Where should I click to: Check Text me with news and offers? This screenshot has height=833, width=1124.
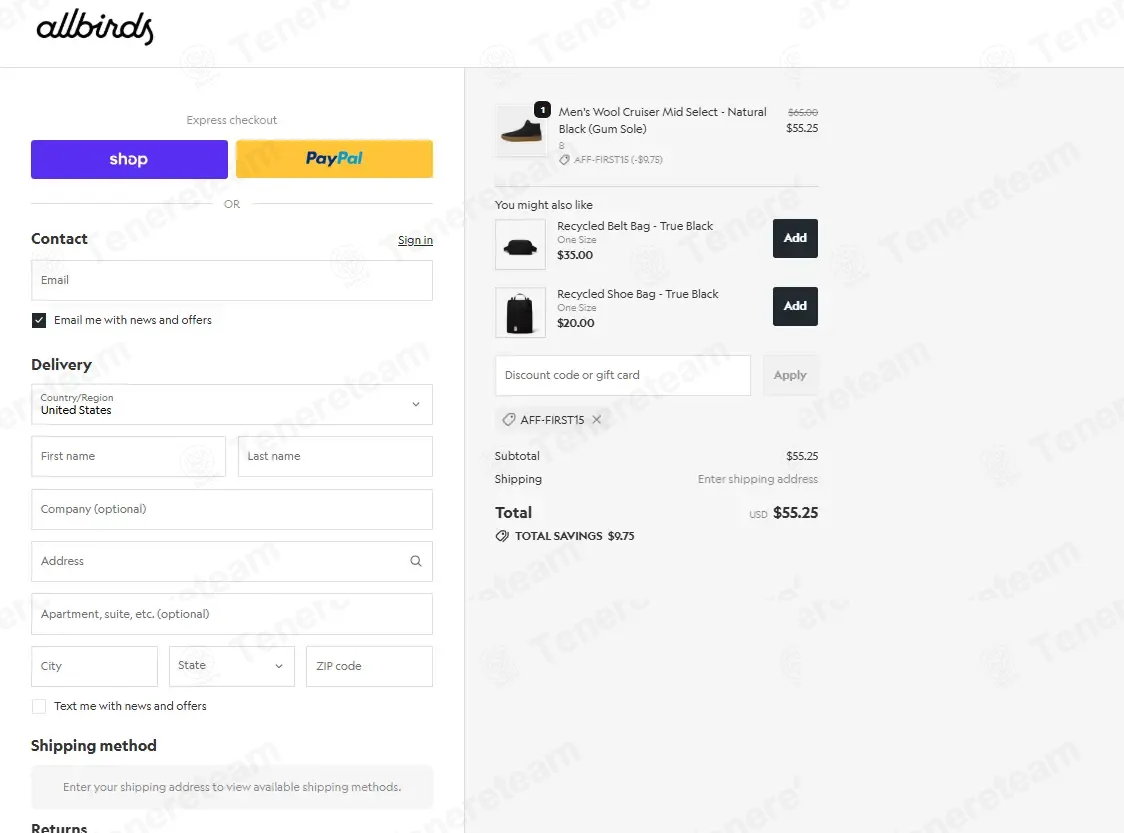tap(39, 706)
